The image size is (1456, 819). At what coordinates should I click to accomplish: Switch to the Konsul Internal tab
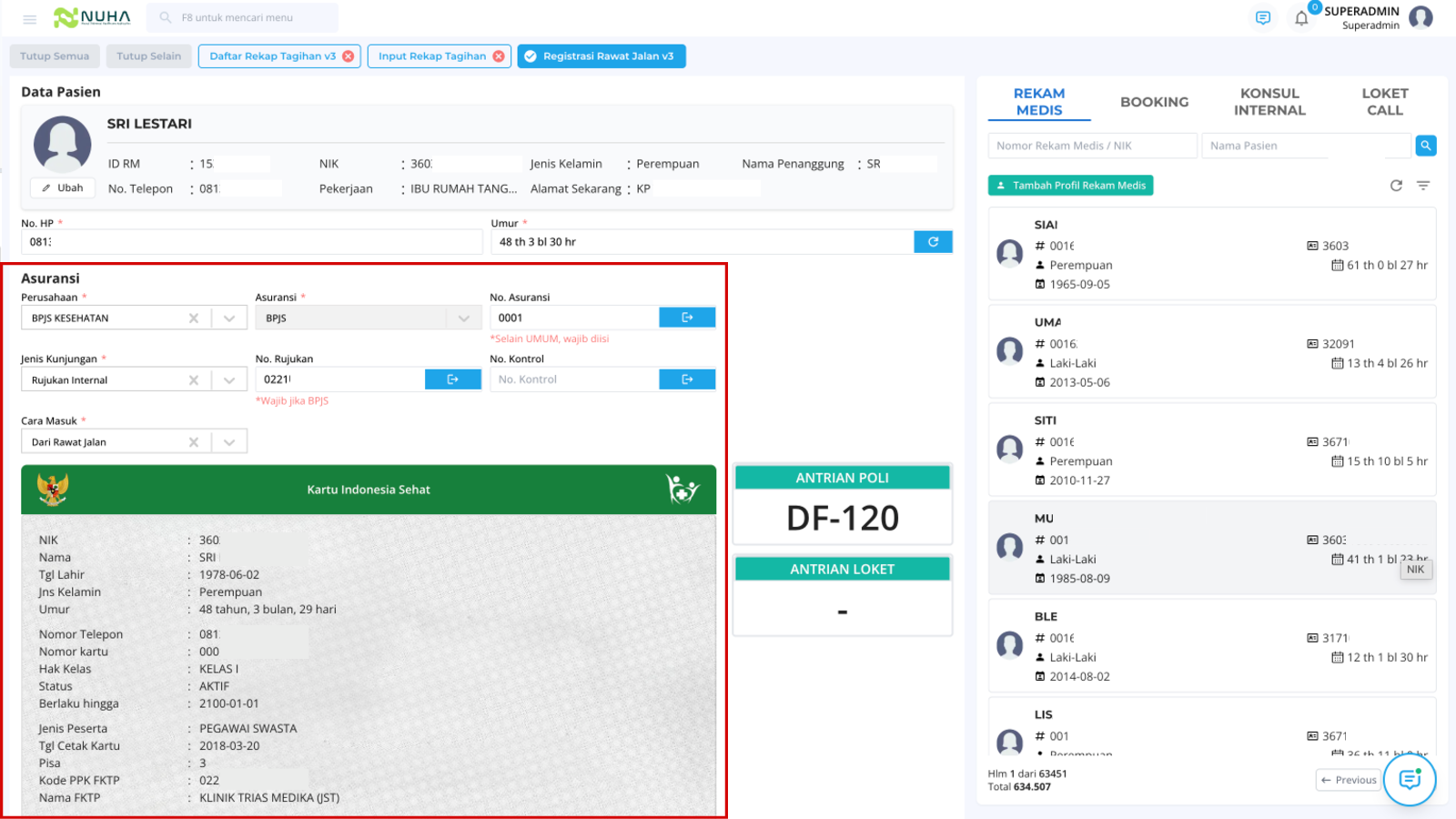[x=1269, y=102]
